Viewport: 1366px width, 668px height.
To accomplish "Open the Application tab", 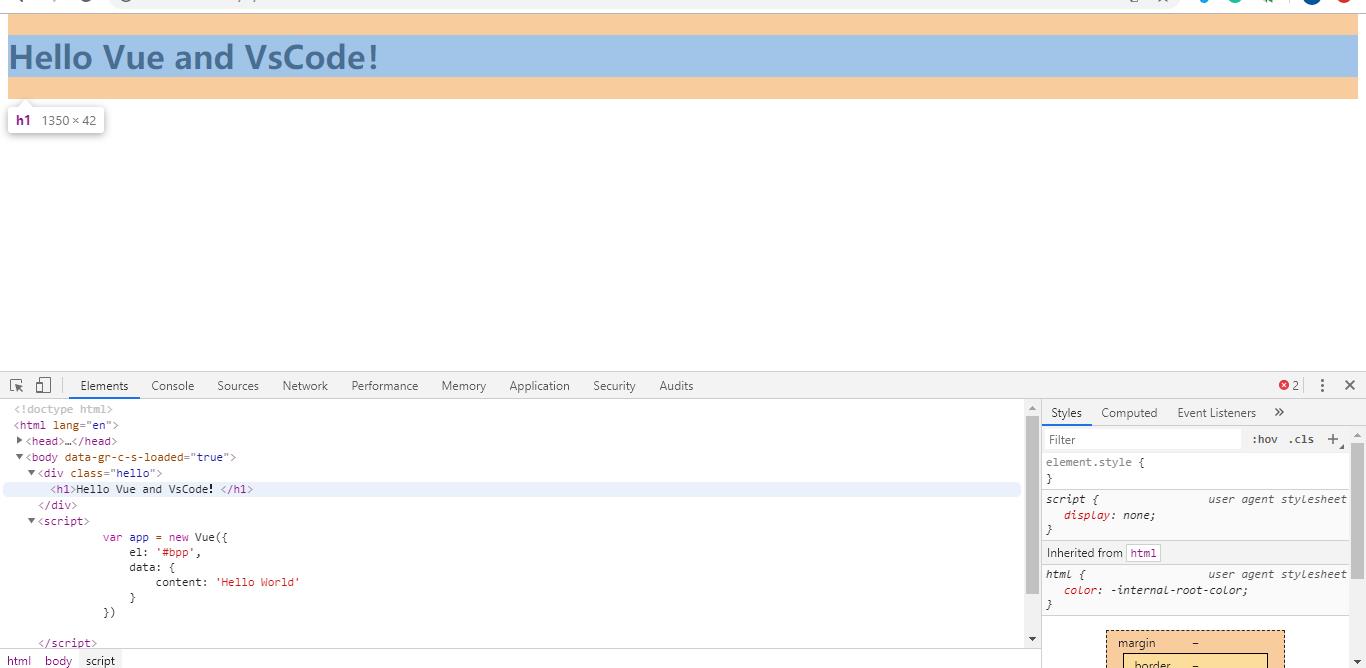I will coord(539,386).
